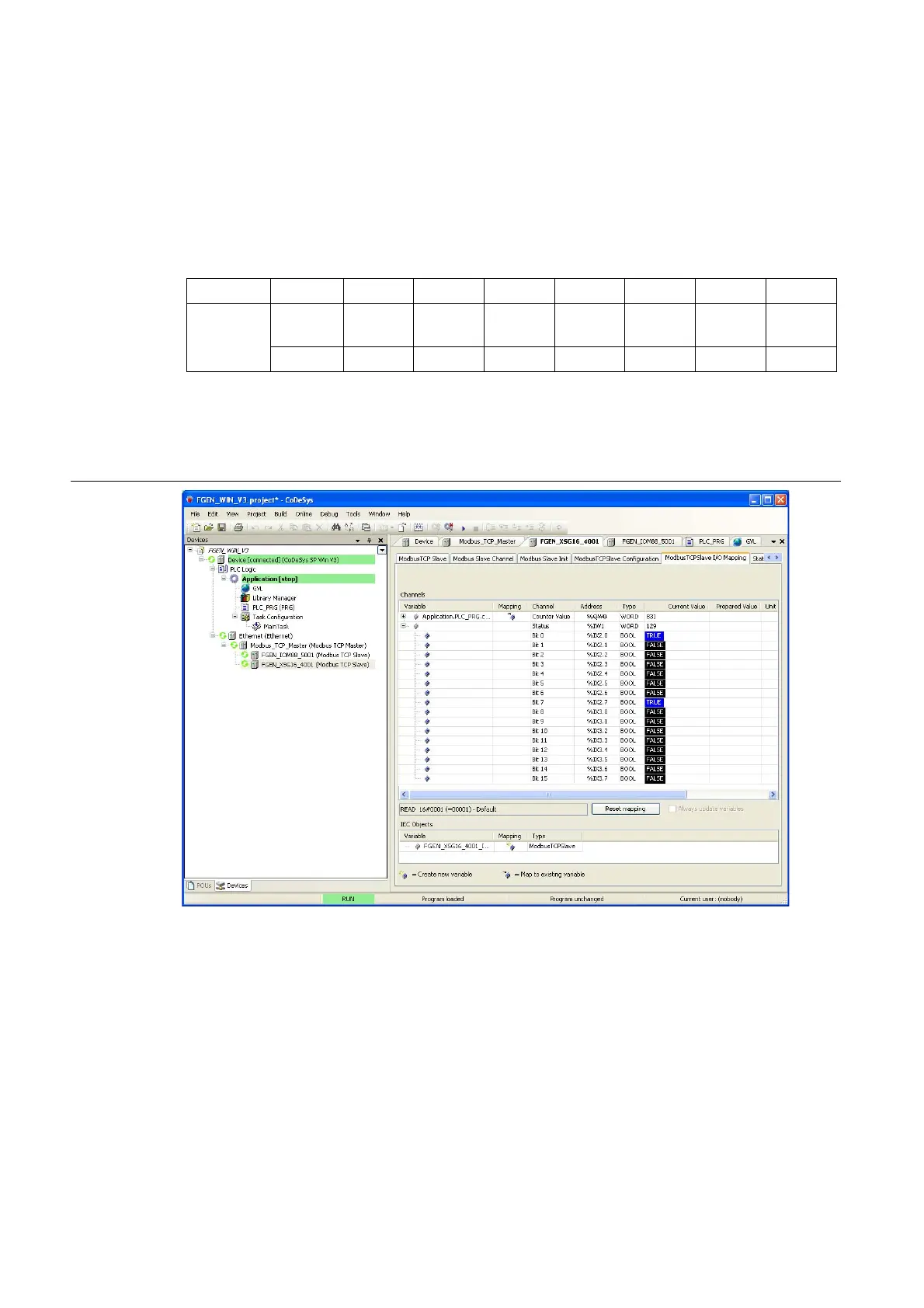Open Find with the binoculars icon
The width and height of the screenshot is (924, 1308).
[x=336, y=527]
